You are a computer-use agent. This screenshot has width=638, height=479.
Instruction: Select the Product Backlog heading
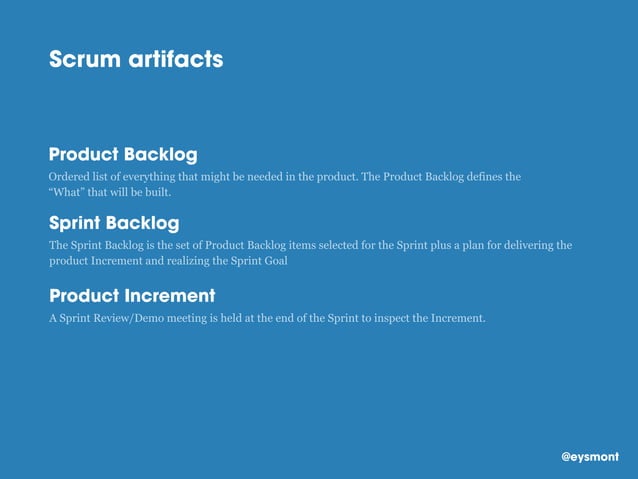click(x=123, y=155)
